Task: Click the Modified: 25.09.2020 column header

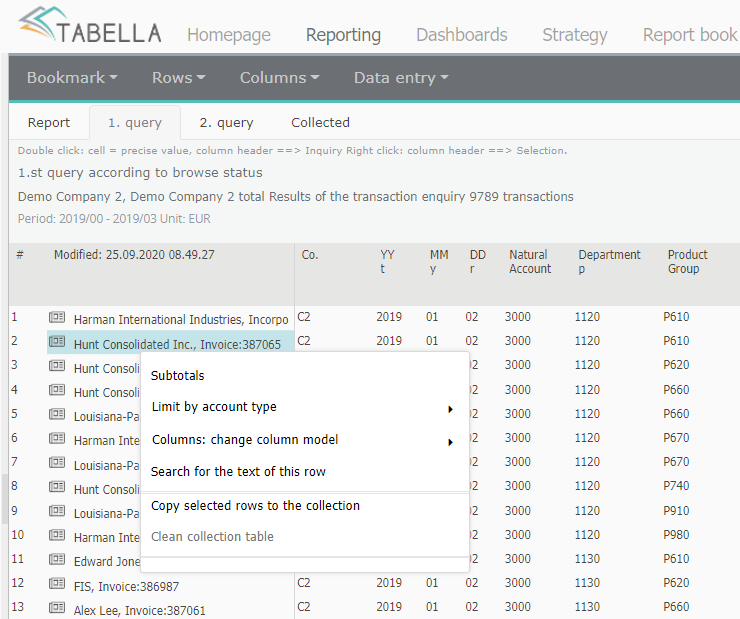Action: 134,255
